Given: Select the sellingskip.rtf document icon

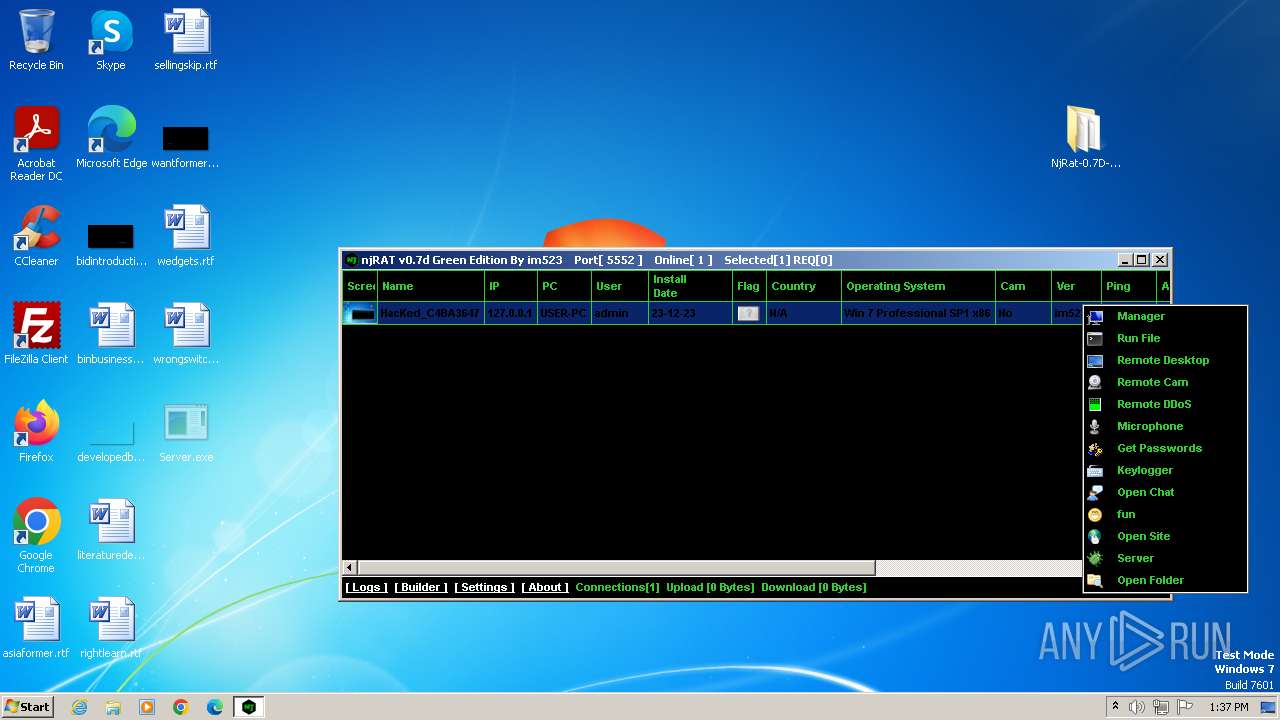Looking at the screenshot, I should point(186,41).
